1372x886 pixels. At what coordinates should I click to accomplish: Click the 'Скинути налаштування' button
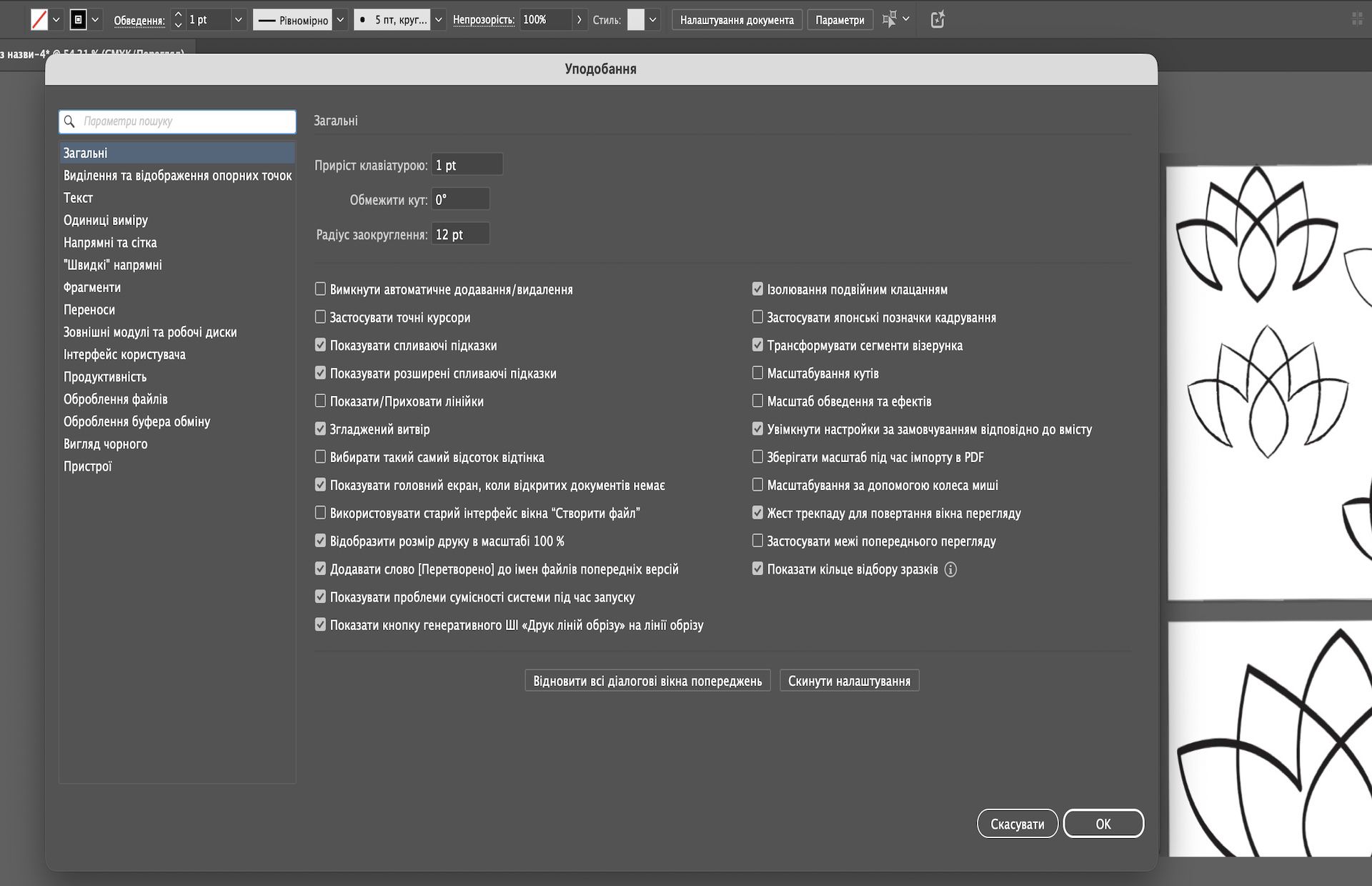pos(849,681)
